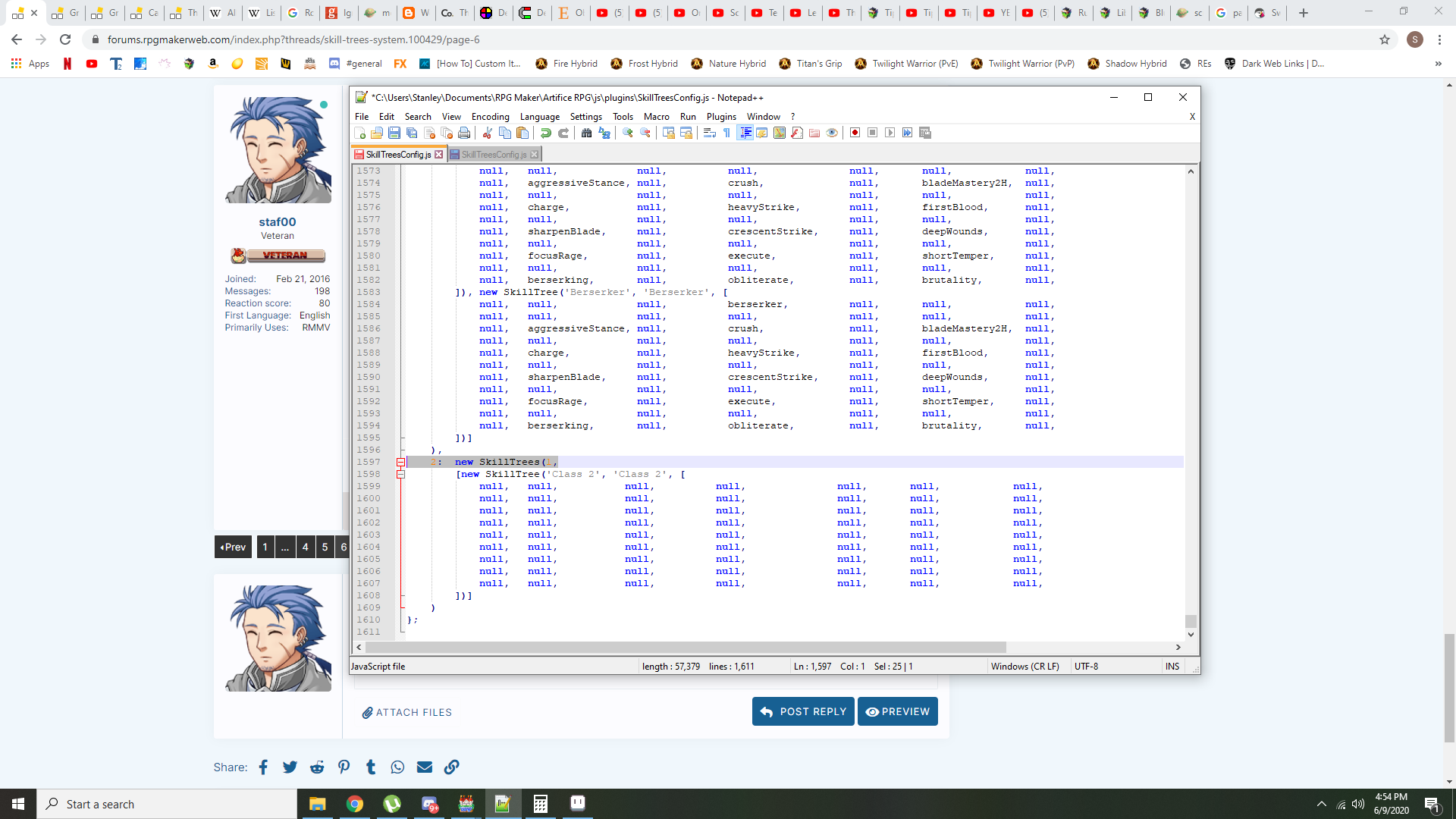Click the Notepad++ editor scroll-down arrow

pyautogui.click(x=1191, y=635)
